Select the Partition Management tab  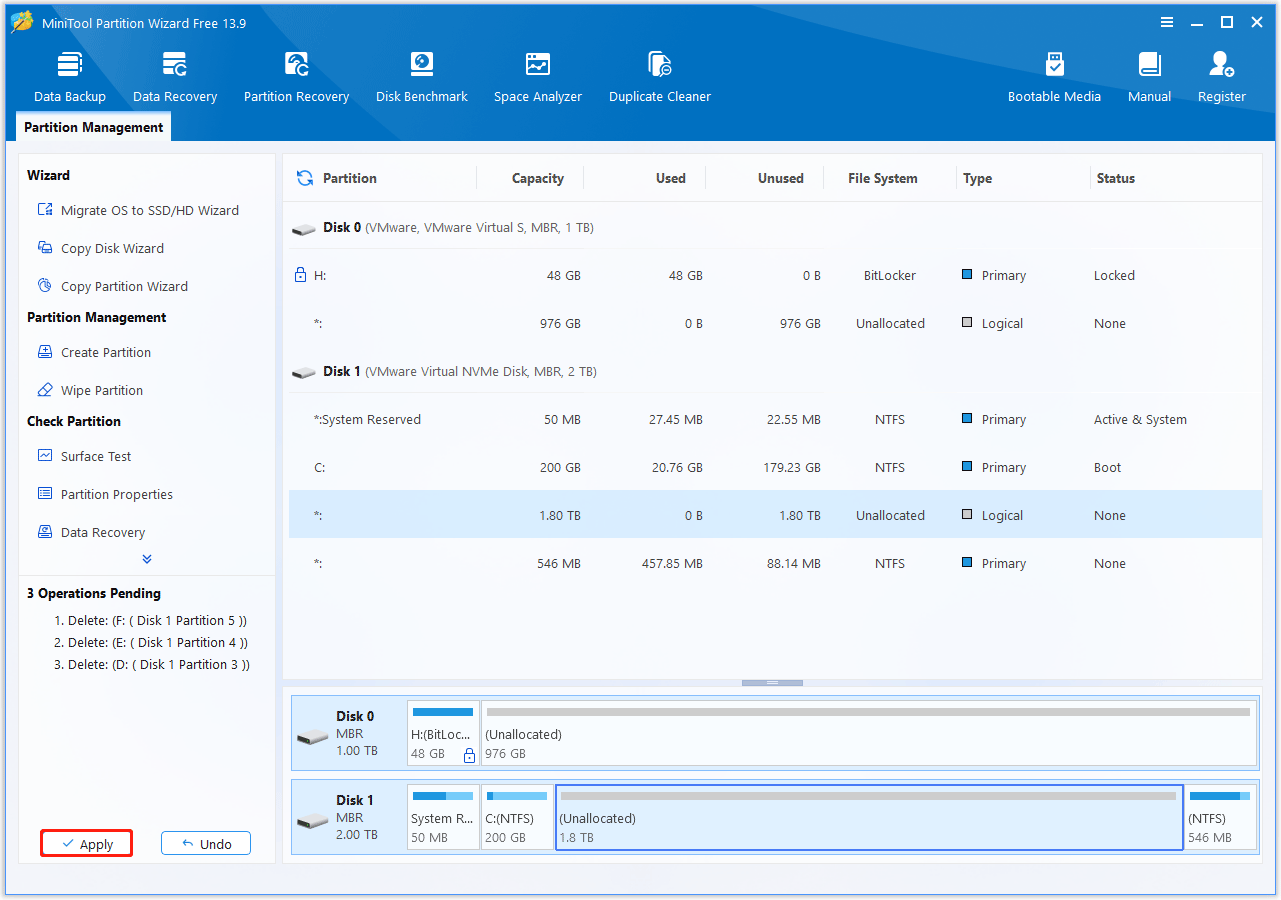coord(94,127)
